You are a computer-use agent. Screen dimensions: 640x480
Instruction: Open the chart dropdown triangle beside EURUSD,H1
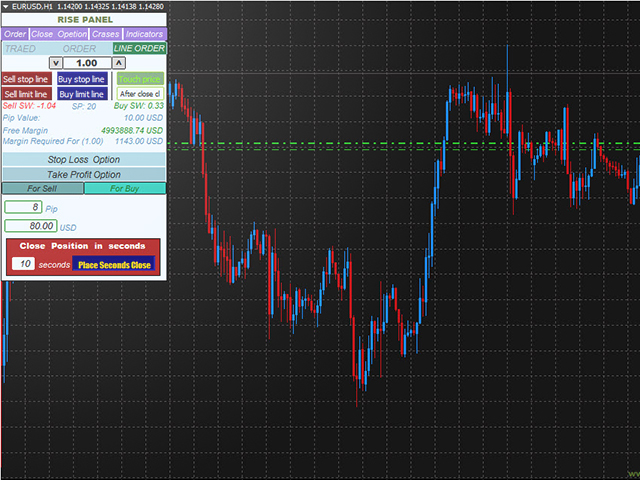point(6,7)
